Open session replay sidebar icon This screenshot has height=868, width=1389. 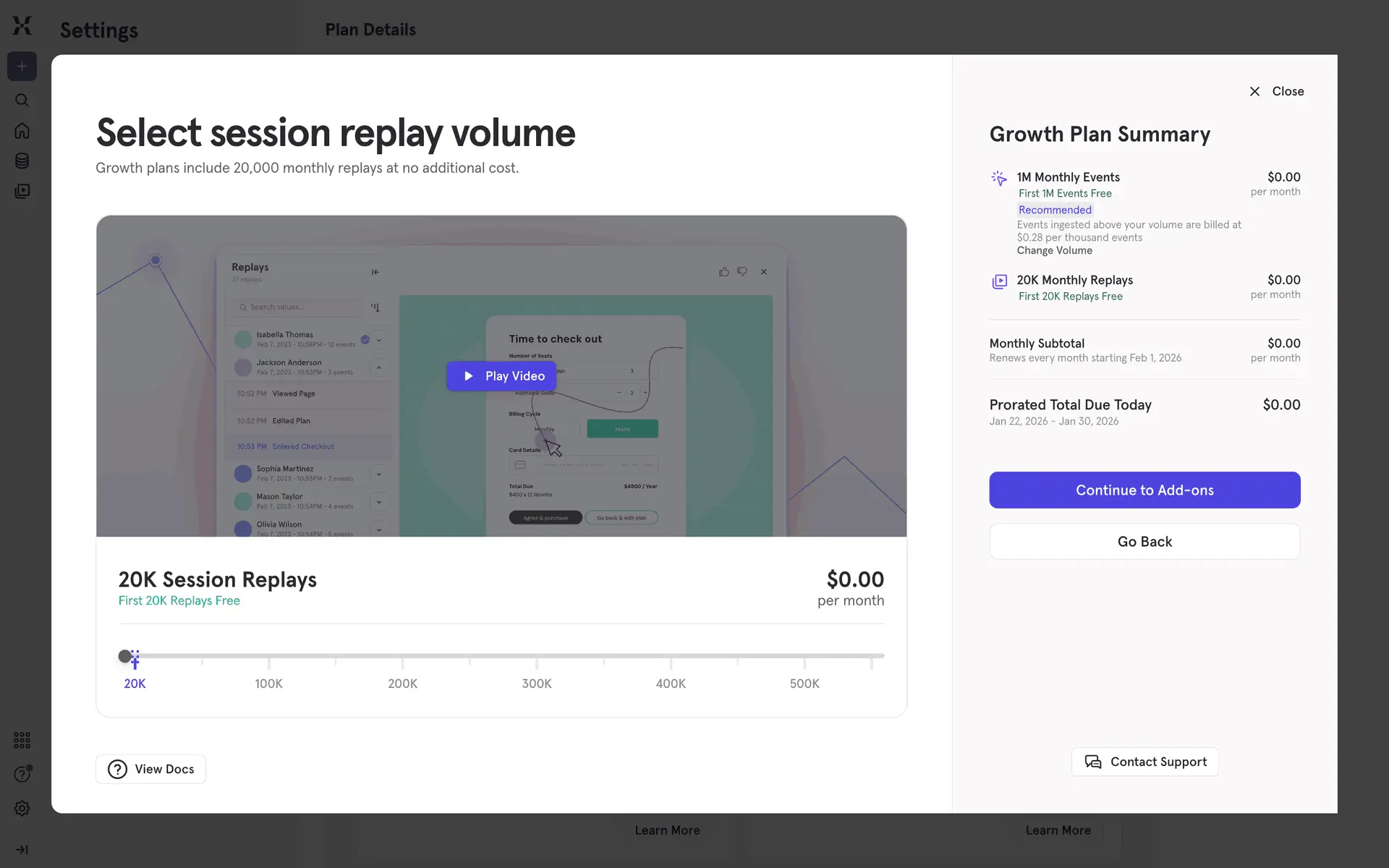click(22, 191)
